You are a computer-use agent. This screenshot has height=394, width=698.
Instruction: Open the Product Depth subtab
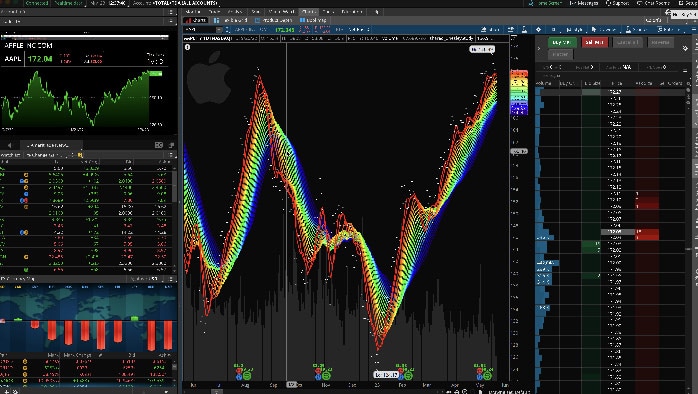[273, 20]
